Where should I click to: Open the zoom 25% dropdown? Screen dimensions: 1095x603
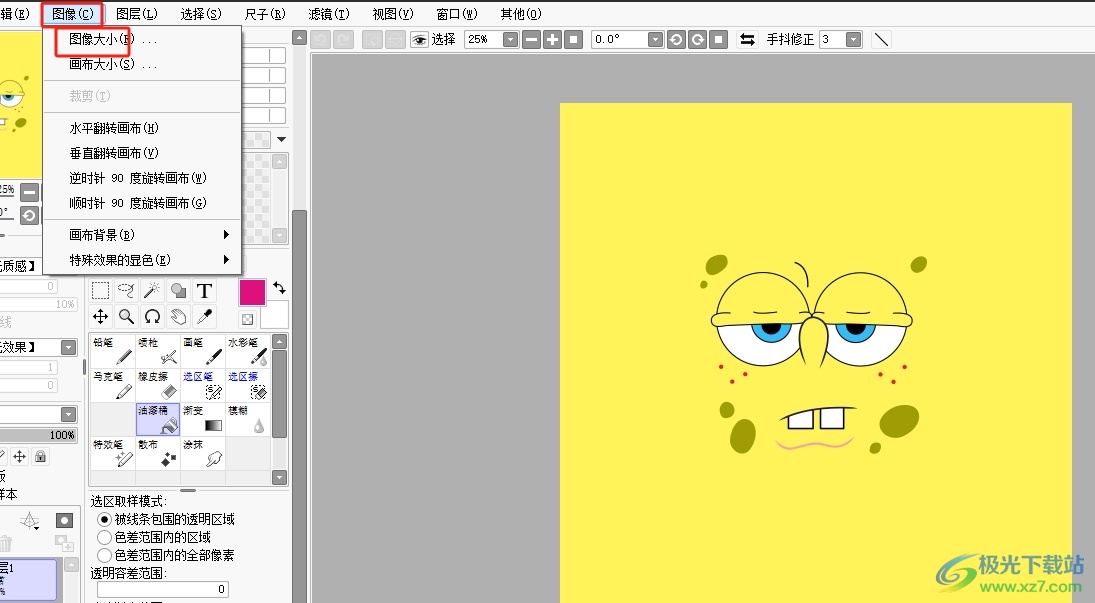coord(510,40)
